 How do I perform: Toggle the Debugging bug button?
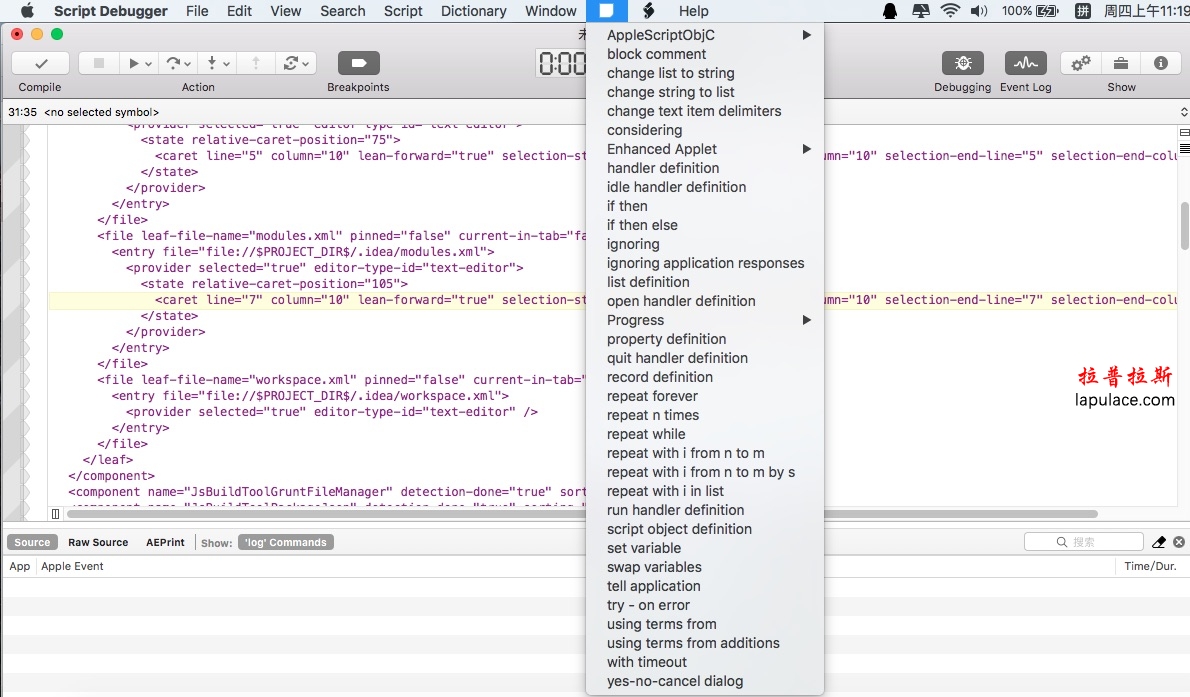coord(963,63)
